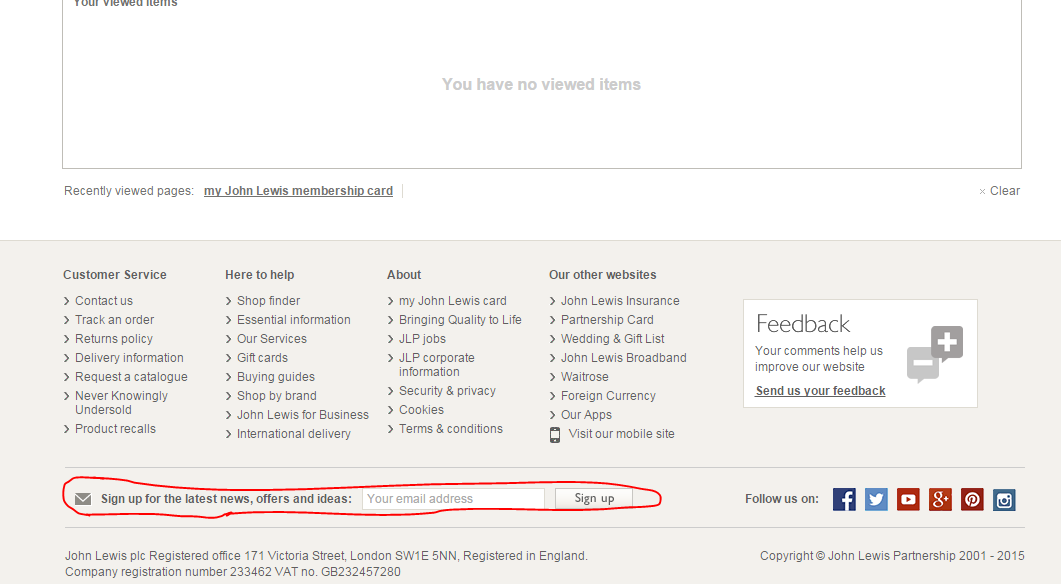
Task: Go to Track an order
Action: [x=114, y=319]
